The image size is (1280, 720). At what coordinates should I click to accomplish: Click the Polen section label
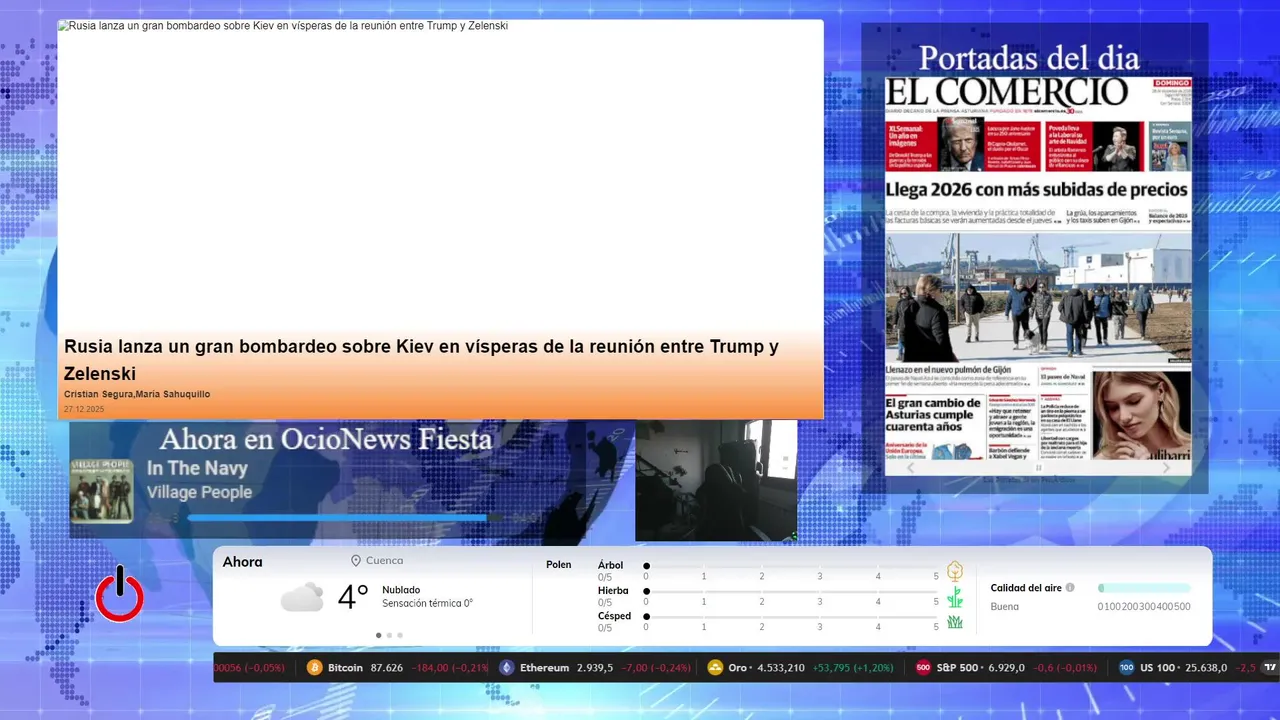point(559,565)
